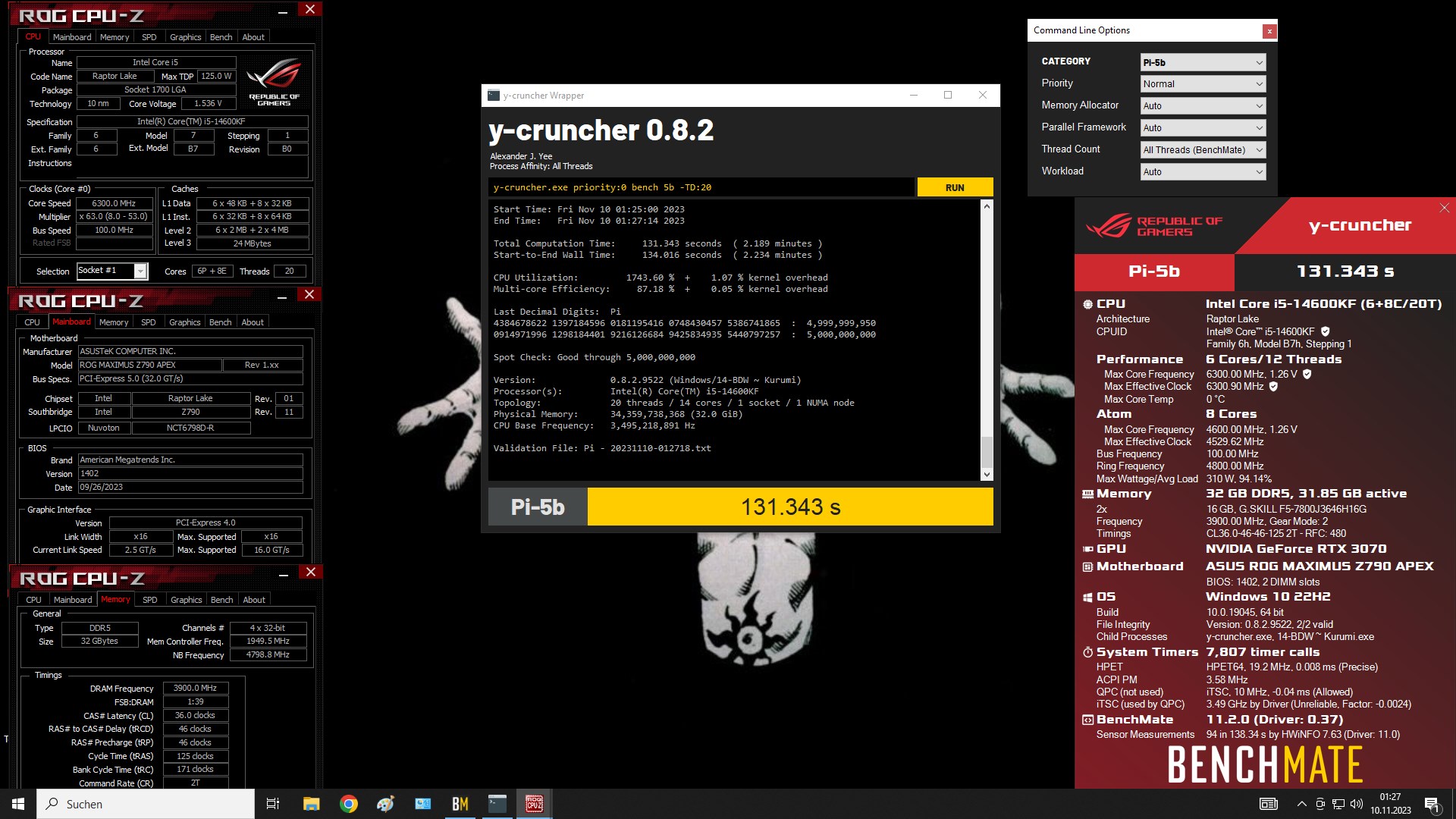Open Task View in the taskbar
The width and height of the screenshot is (1456, 819).
pos(273,804)
